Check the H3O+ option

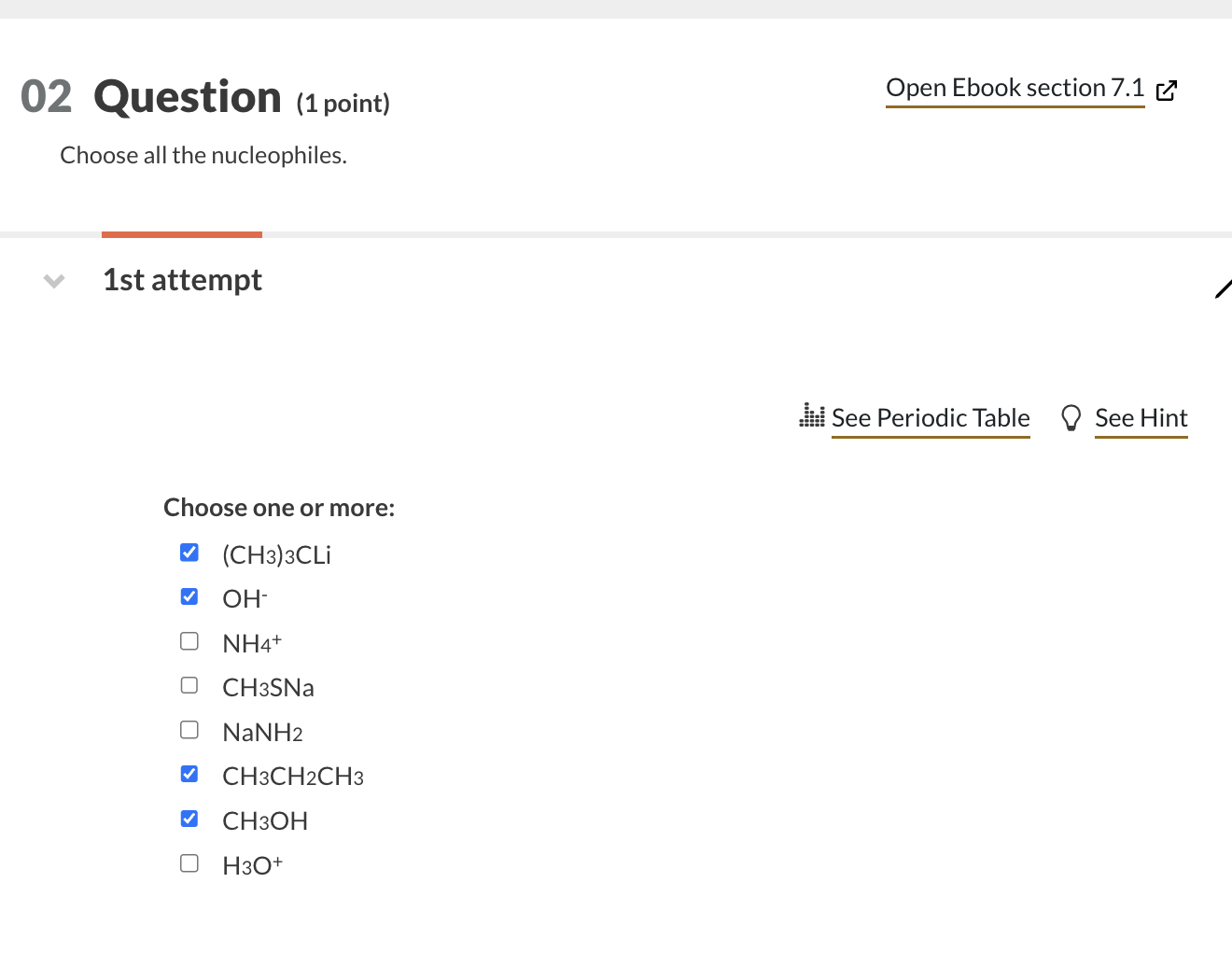click(x=189, y=862)
